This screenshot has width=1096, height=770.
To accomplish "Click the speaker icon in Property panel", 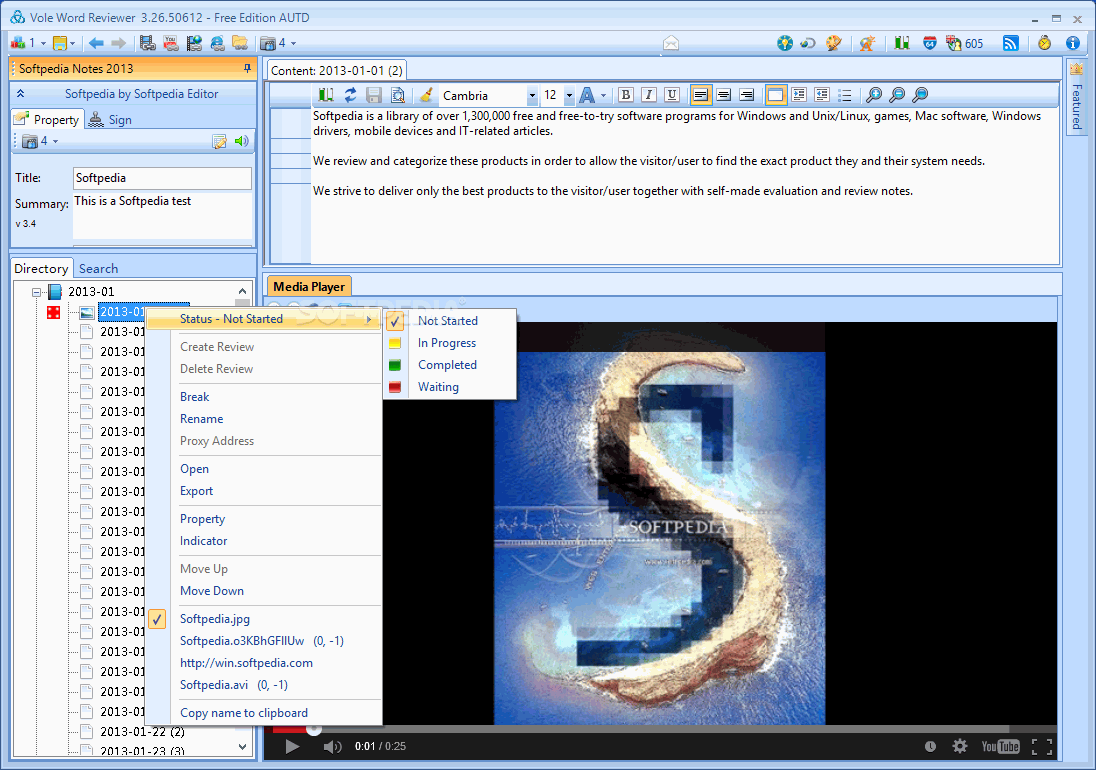I will coord(242,141).
